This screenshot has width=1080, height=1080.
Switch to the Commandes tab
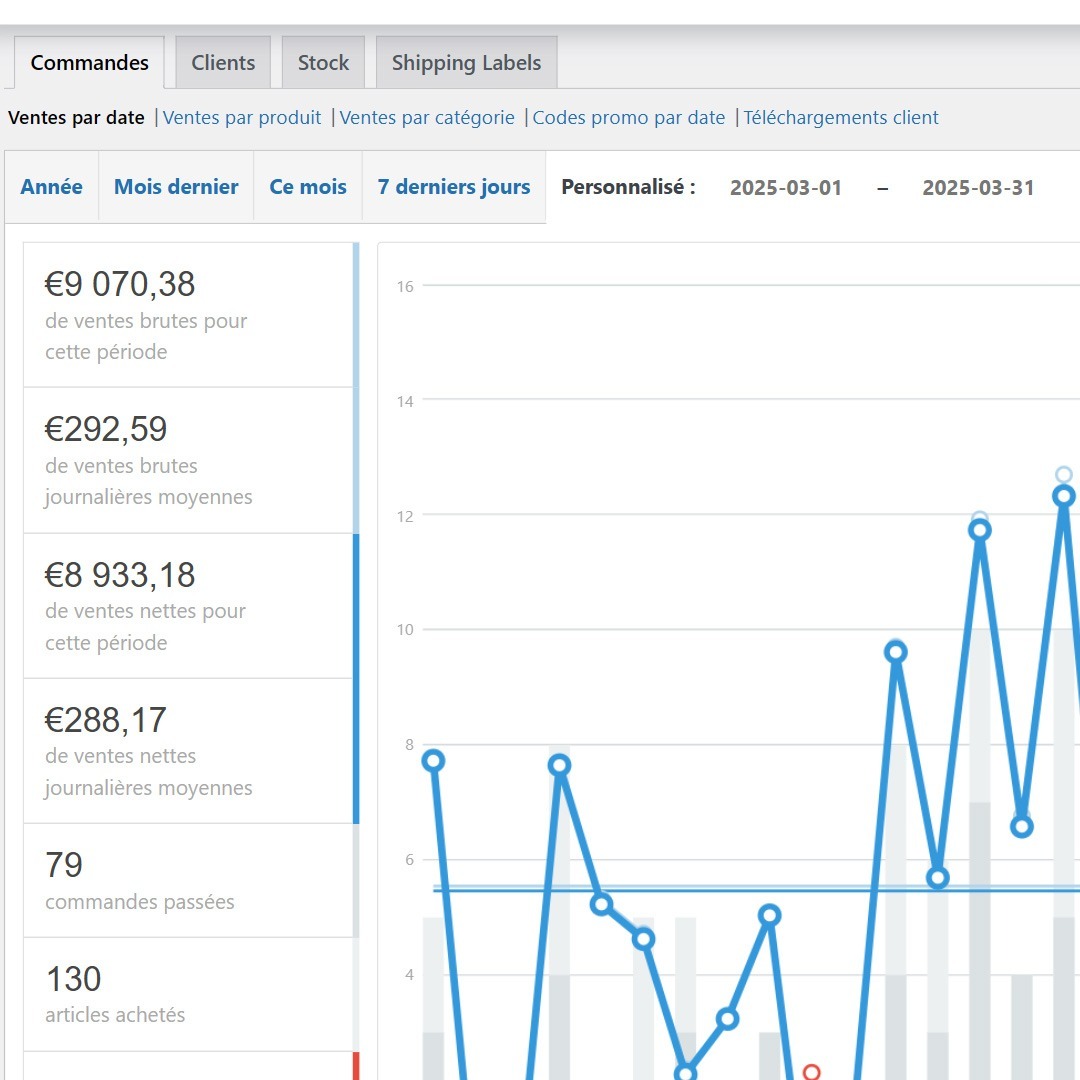pos(89,63)
